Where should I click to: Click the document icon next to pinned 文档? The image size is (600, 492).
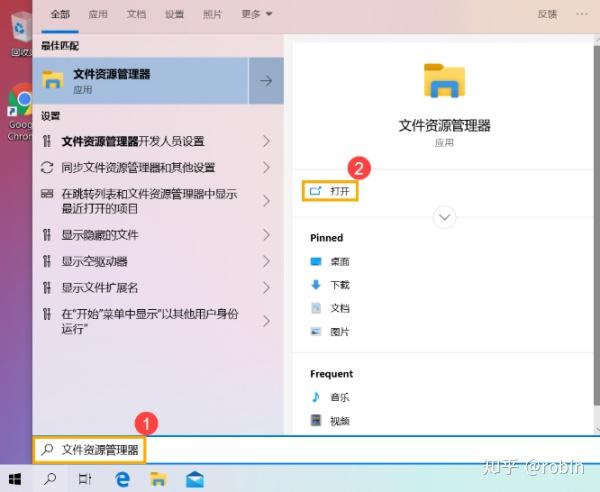coord(316,308)
